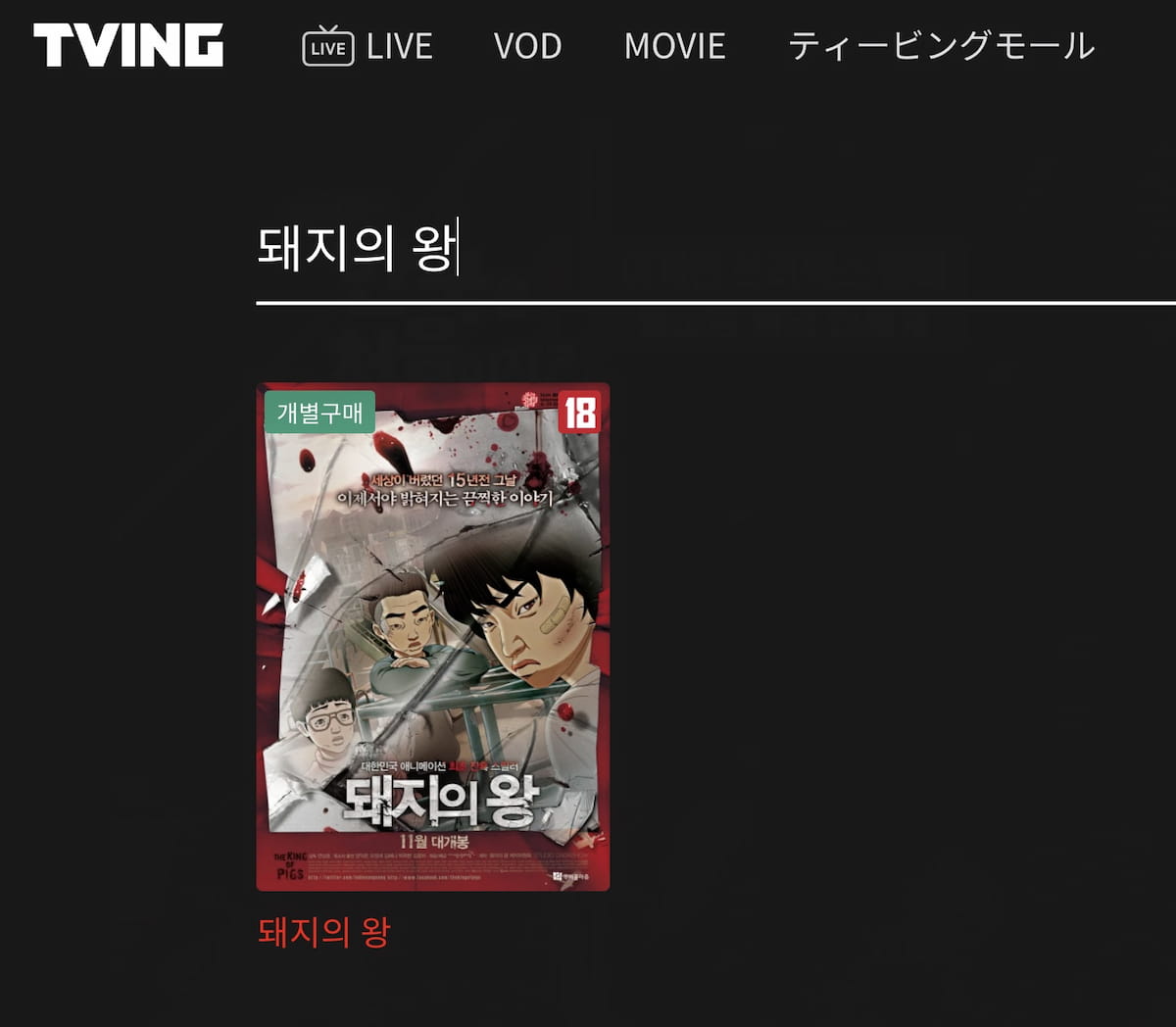Click the white underline of search bar
This screenshot has height=1027, width=1176.
coord(715,303)
